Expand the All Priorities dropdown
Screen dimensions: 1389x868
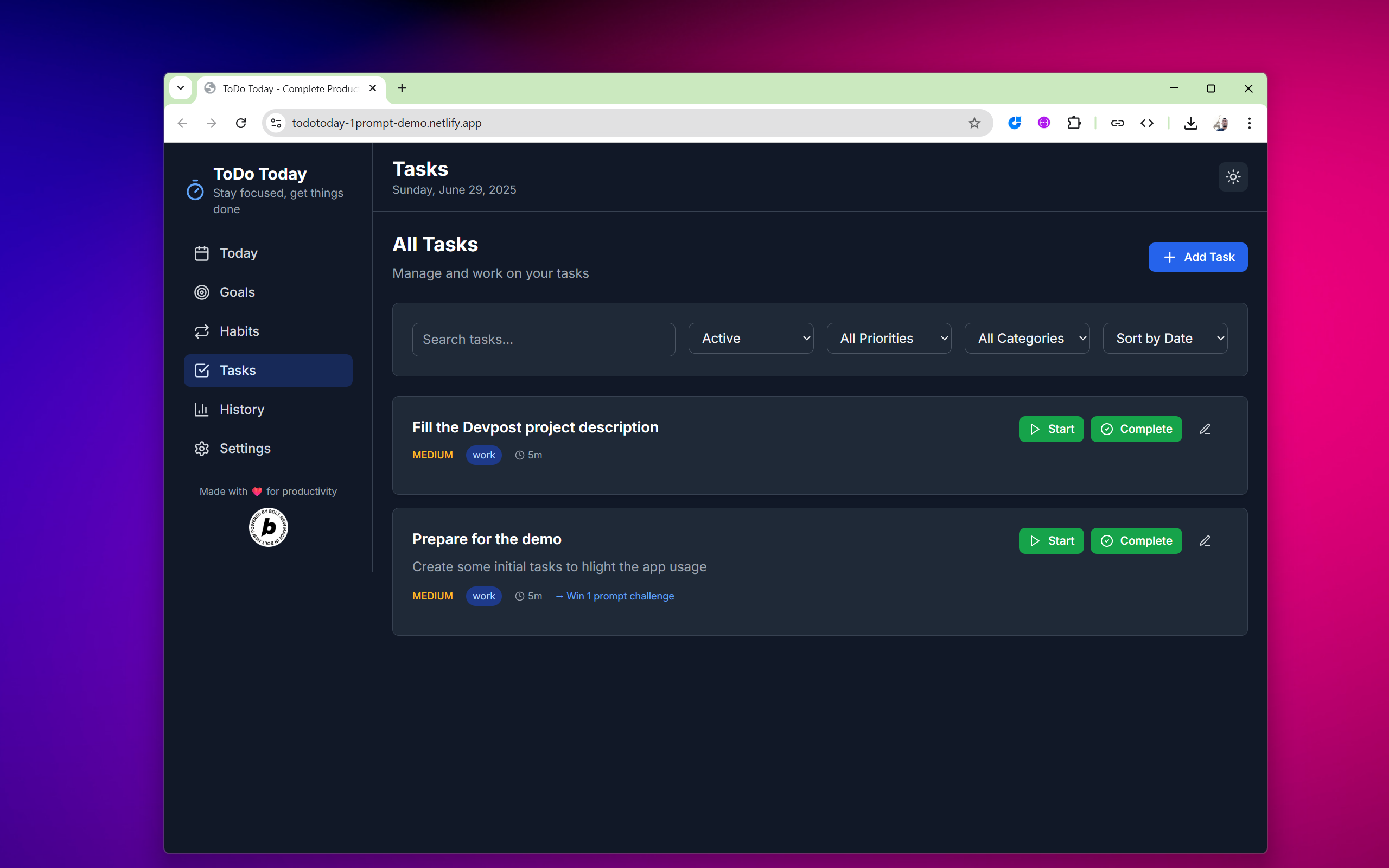click(889, 338)
